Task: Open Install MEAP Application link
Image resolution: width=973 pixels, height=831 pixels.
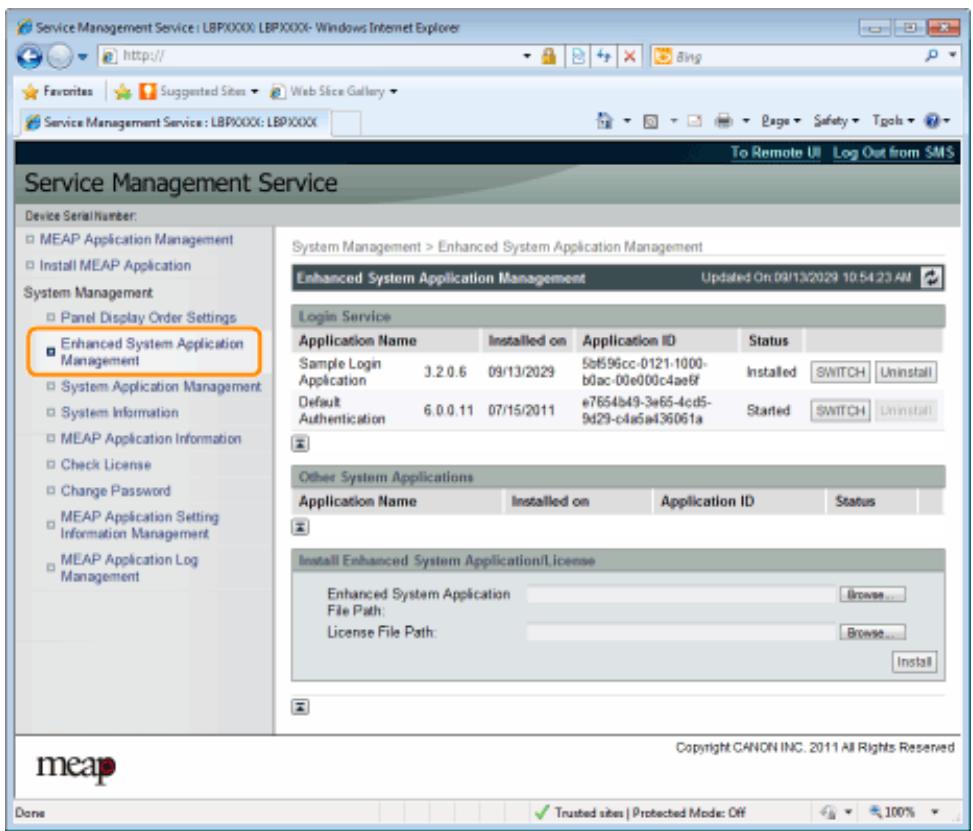Action: pyautogui.click(x=115, y=266)
